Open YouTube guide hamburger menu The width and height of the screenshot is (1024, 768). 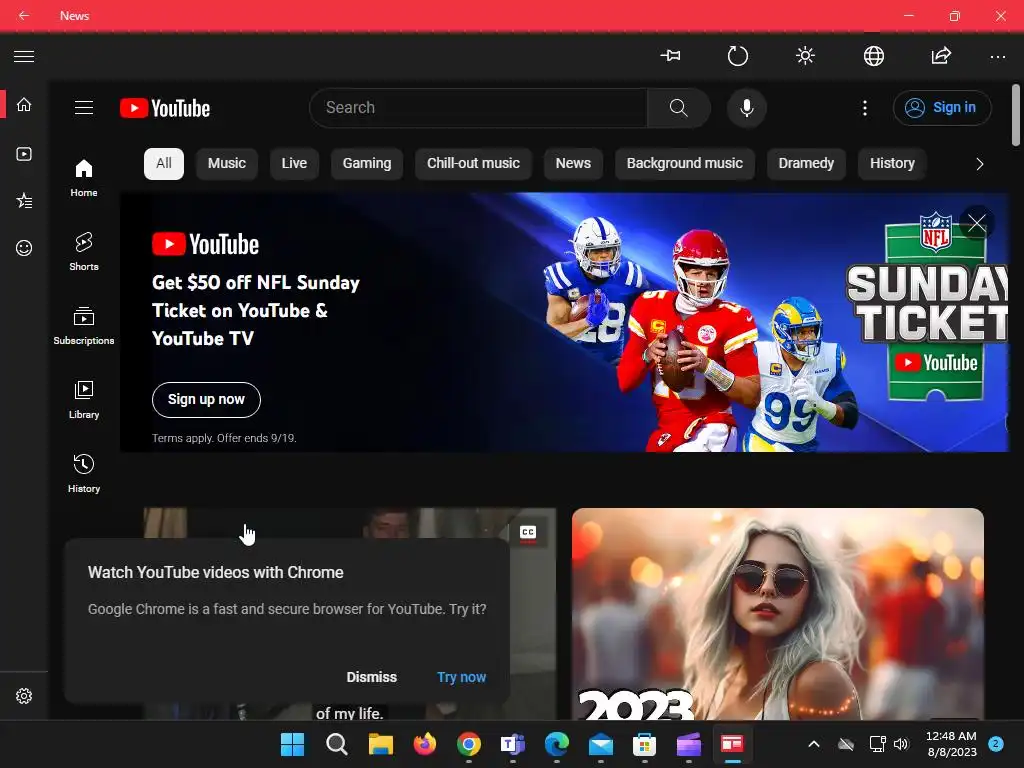pyautogui.click(x=84, y=108)
